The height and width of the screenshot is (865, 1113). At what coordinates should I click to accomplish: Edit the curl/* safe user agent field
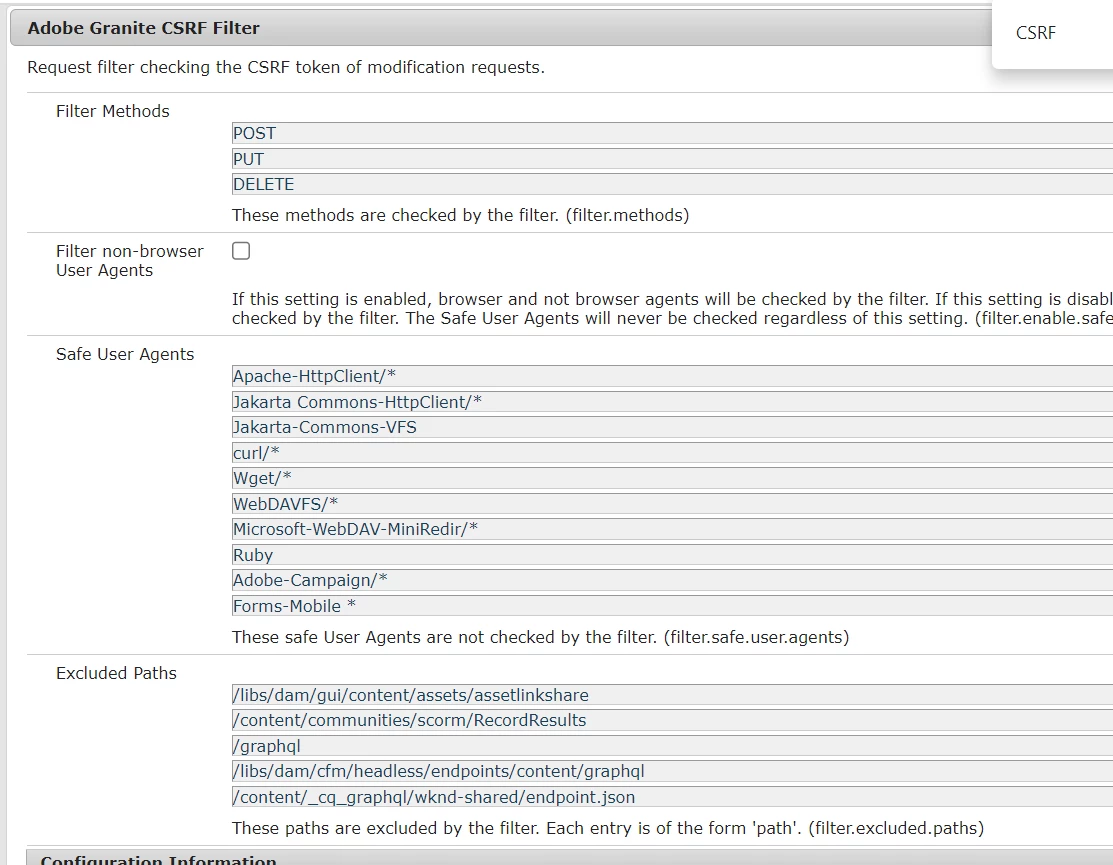[x=672, y=453]
